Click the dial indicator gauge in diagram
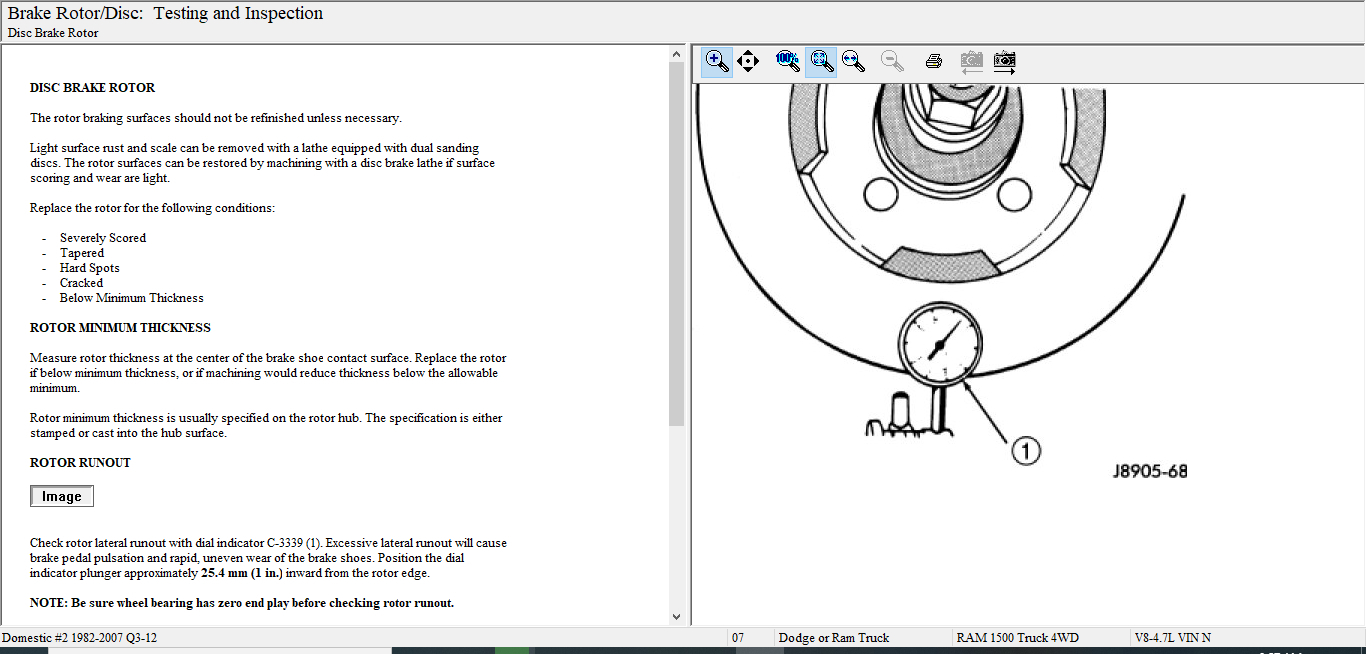This screenshot has height=654, width=1366. click(x=937, y=345)
